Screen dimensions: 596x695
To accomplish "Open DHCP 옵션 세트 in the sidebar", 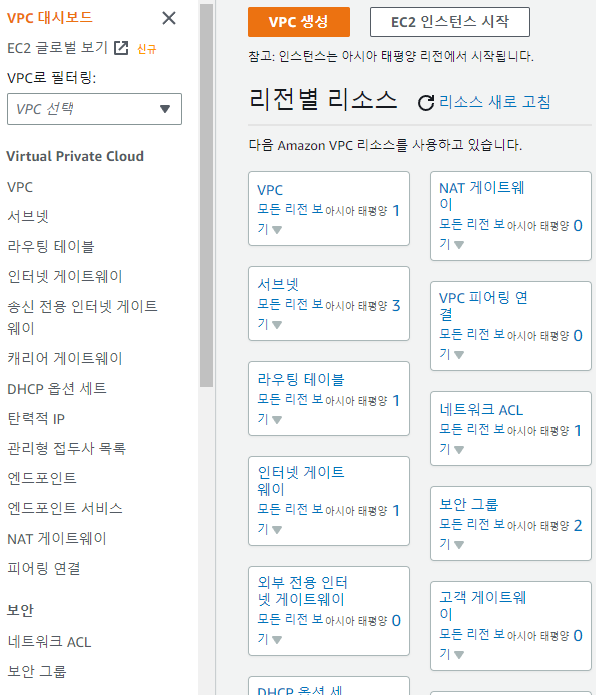I will [x=57, y=389].
